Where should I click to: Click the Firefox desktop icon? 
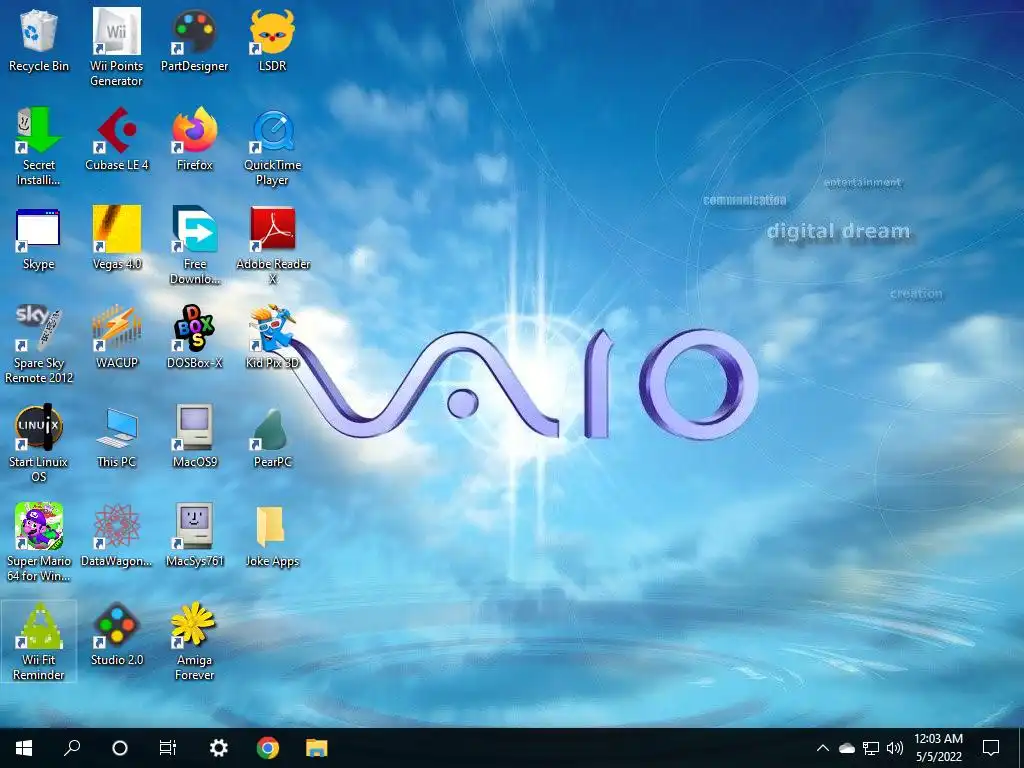(x=194, y=131)
